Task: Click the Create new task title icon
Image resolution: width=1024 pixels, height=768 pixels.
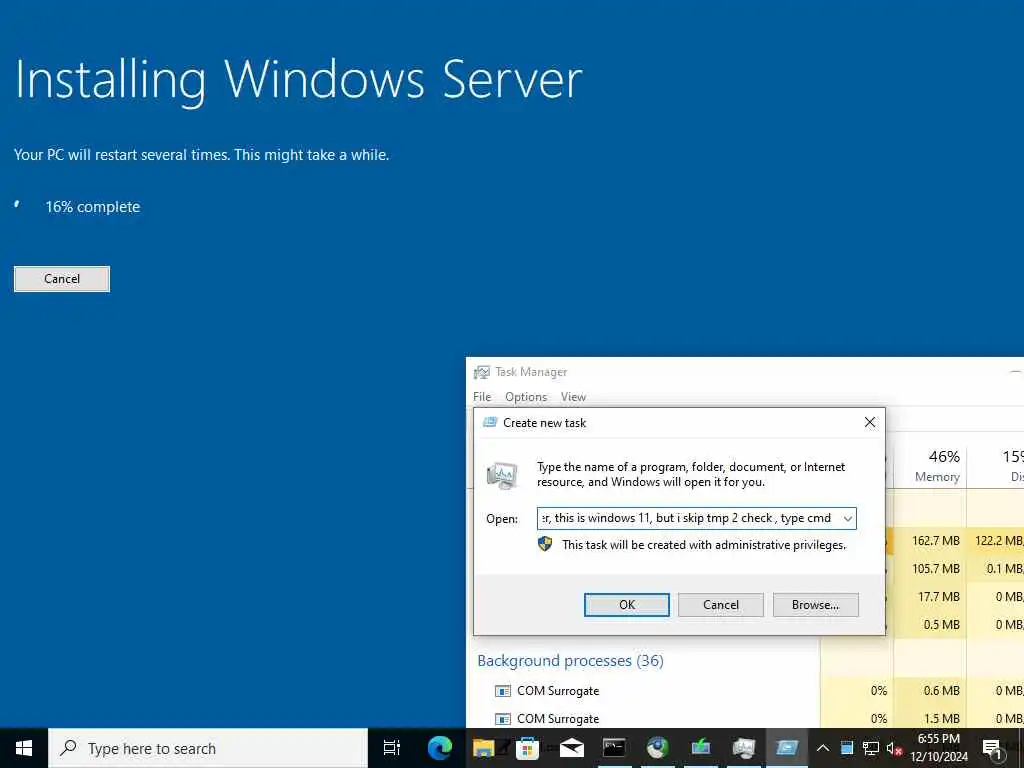Action: [x=490, y=423]
